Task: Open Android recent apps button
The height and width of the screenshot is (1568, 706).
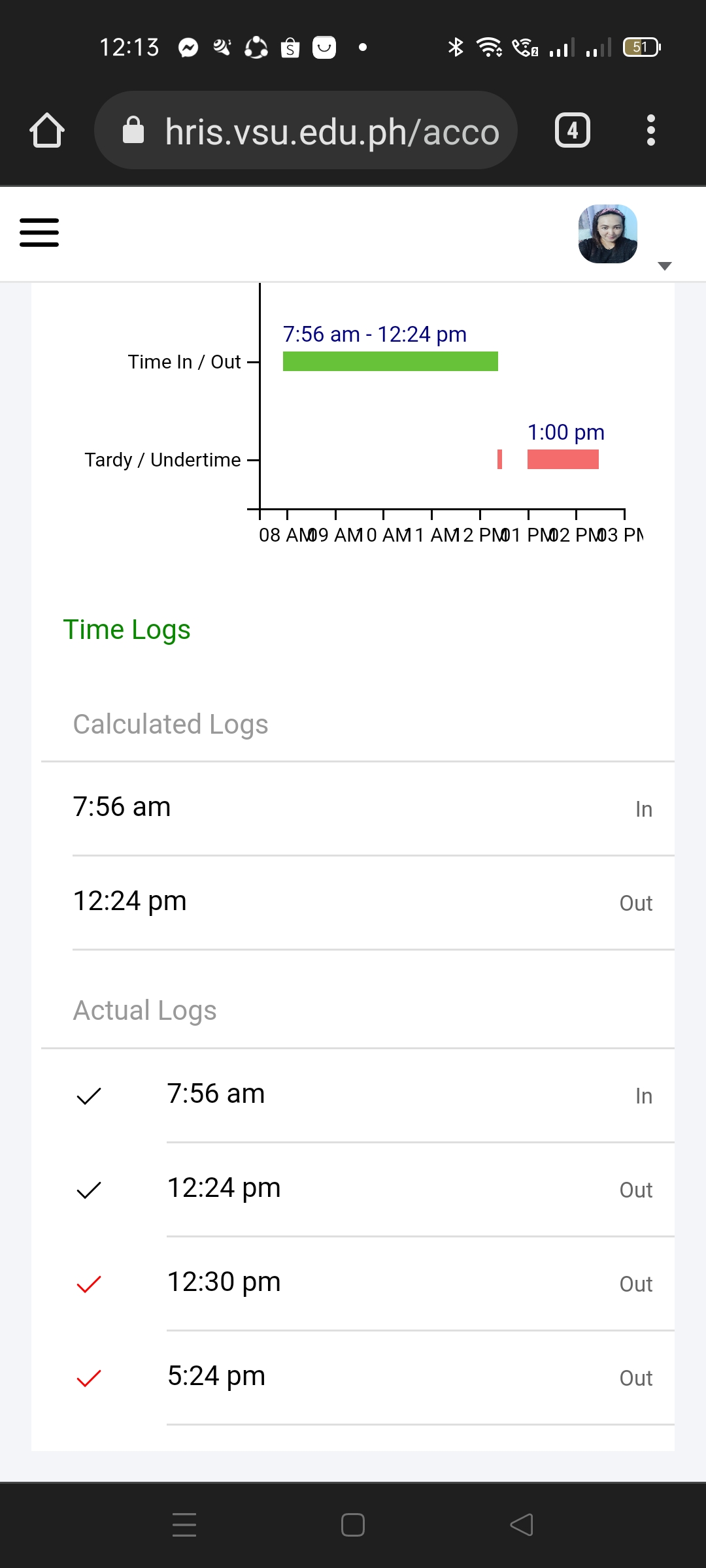Action: click(x=184, y=1525)
